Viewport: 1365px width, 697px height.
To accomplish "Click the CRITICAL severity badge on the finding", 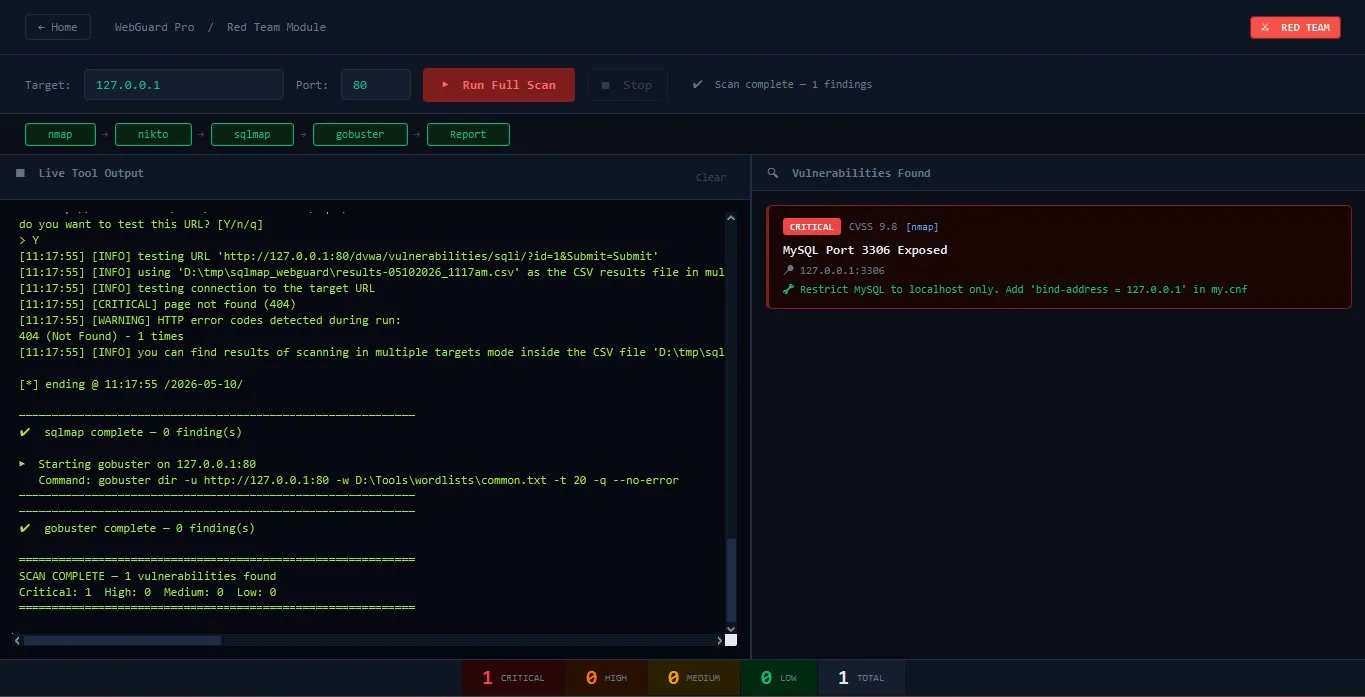I will pyautogui.click(x=811, y=227).
